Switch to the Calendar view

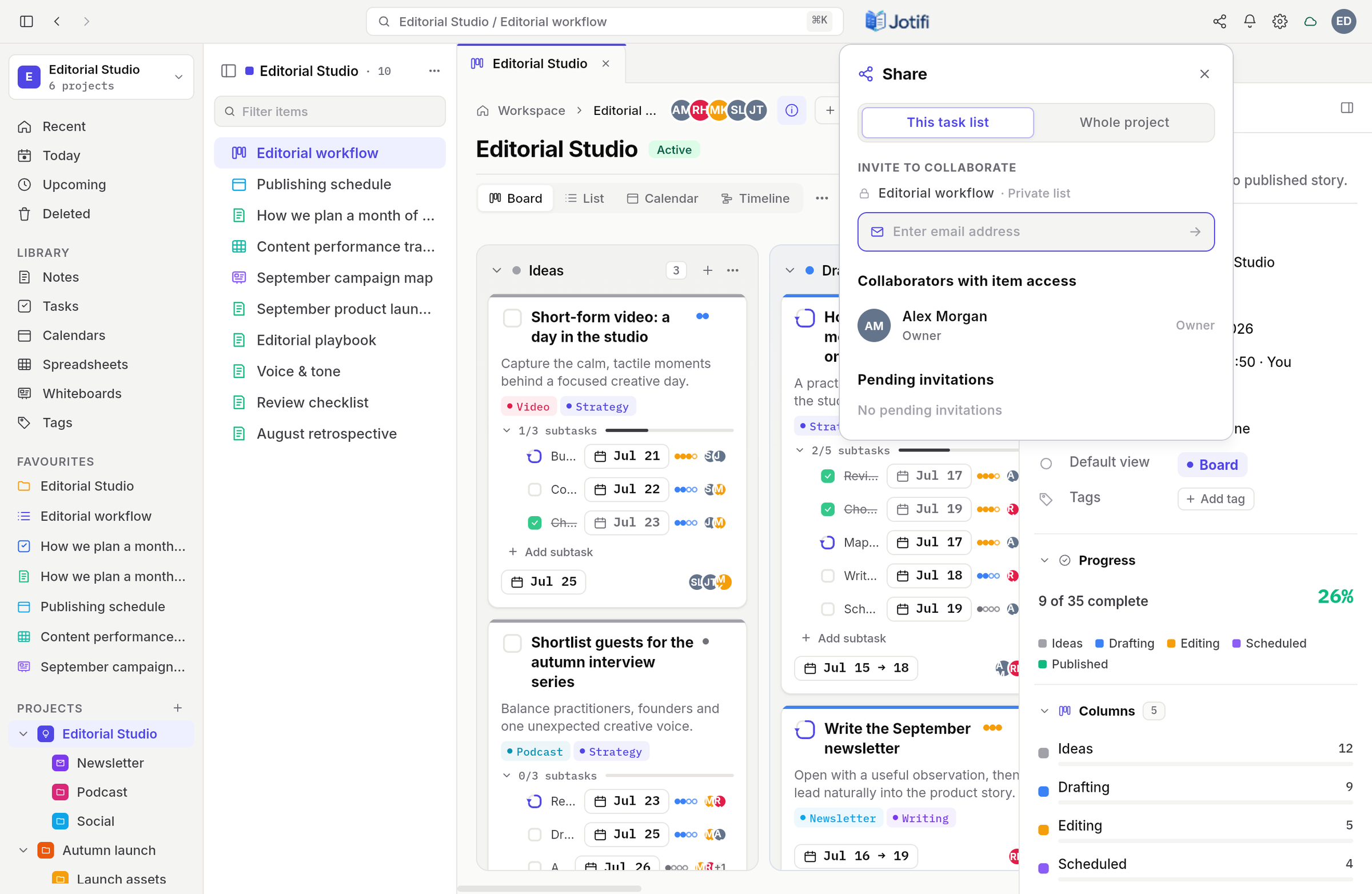coord(663,198)
